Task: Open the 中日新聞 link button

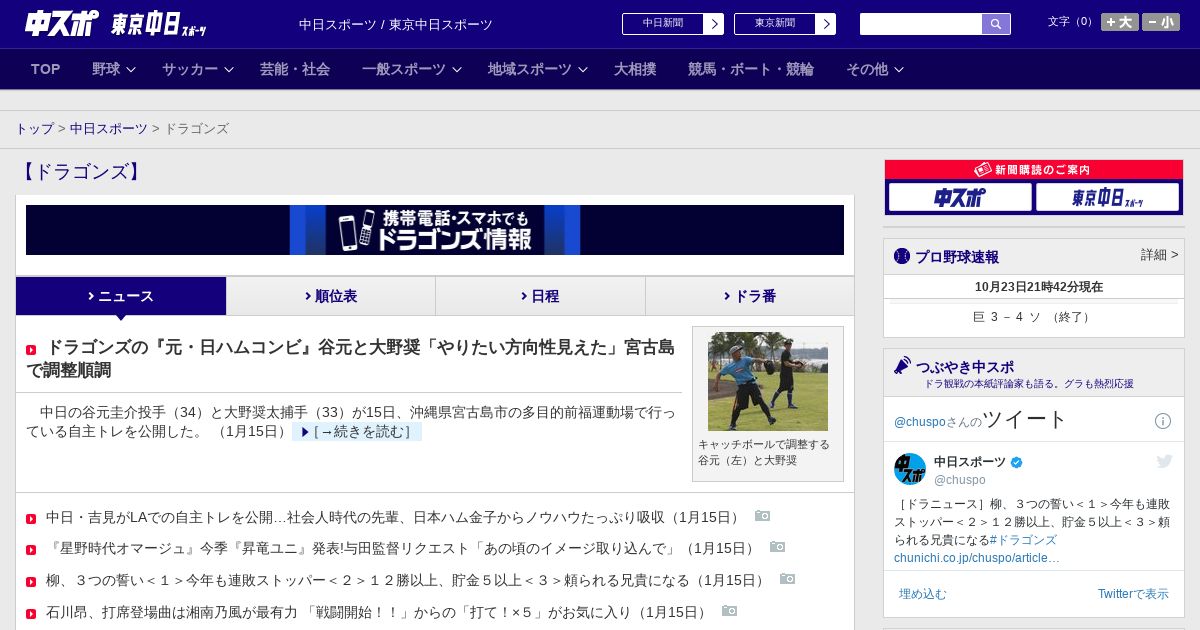Action: click(x=663, y=24)
